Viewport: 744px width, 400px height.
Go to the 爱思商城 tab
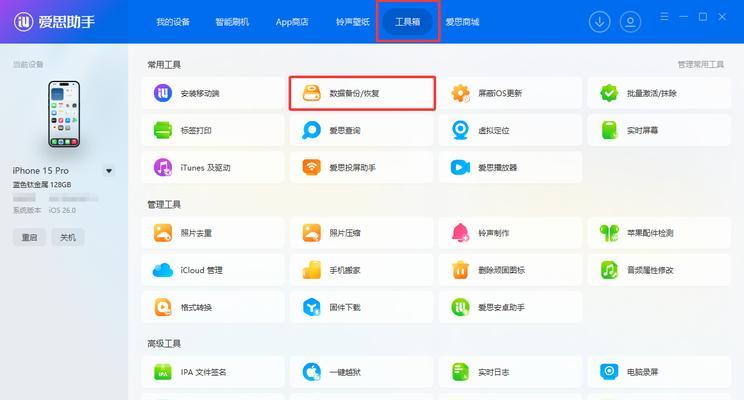coord(462,22)
